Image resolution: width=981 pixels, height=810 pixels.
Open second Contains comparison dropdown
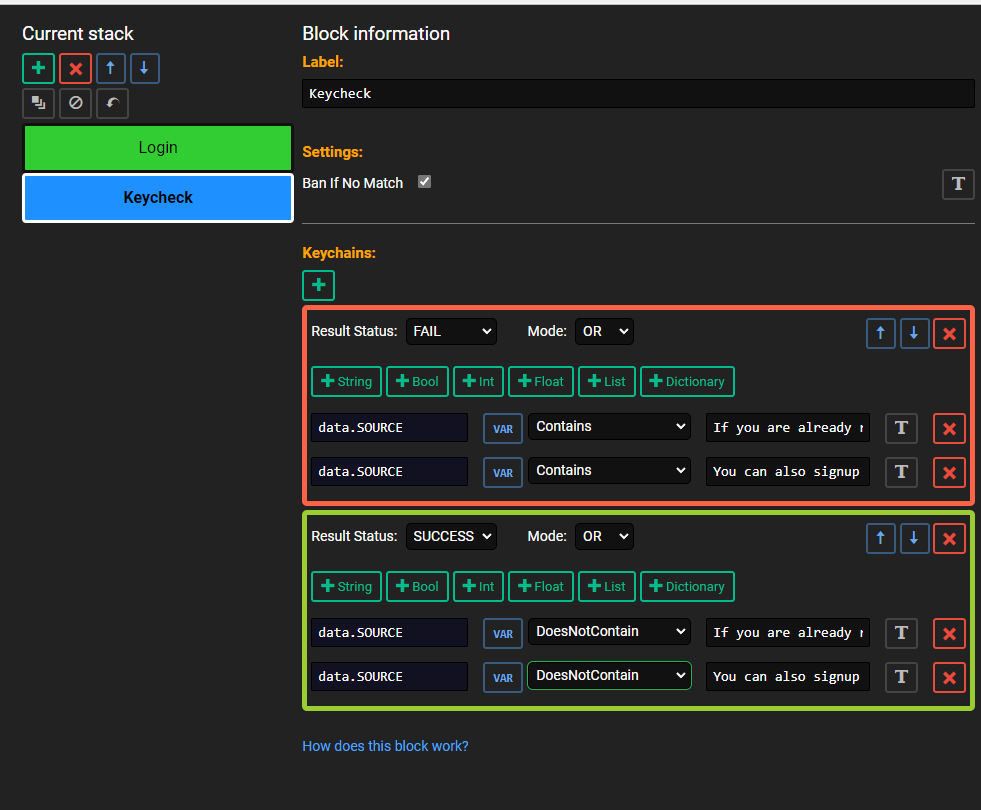609,470
